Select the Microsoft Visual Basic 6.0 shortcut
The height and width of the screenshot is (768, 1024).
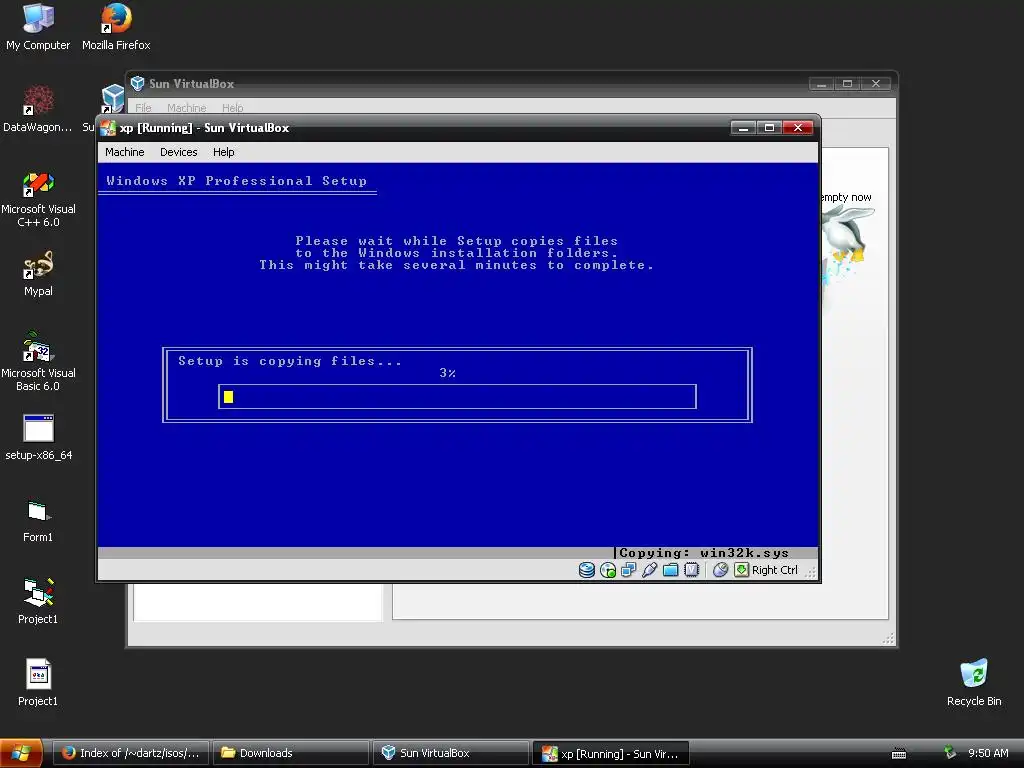point(38,362)
